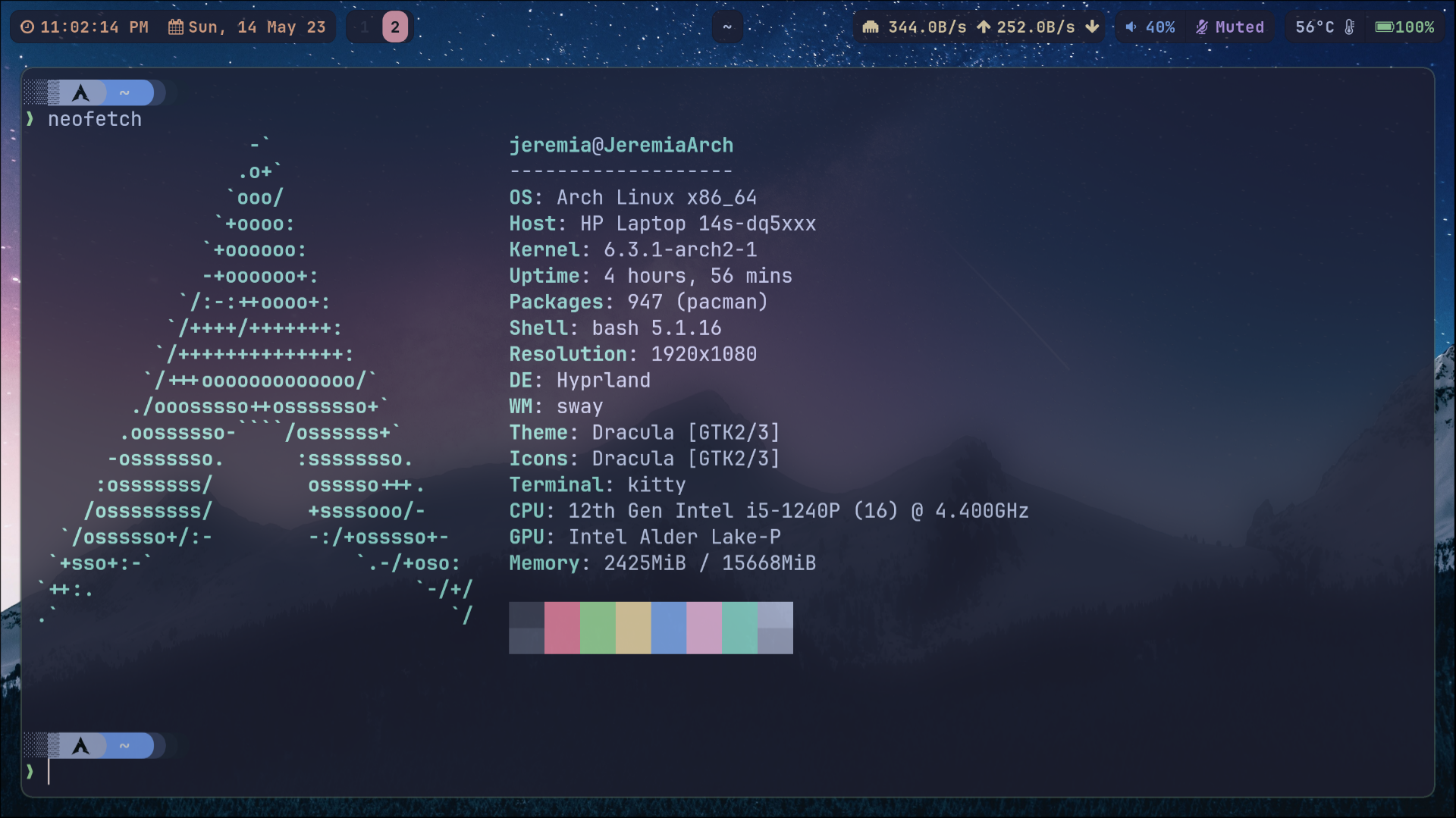
Task: Click the 56°C temperature reading
Action: [1315, 27]
